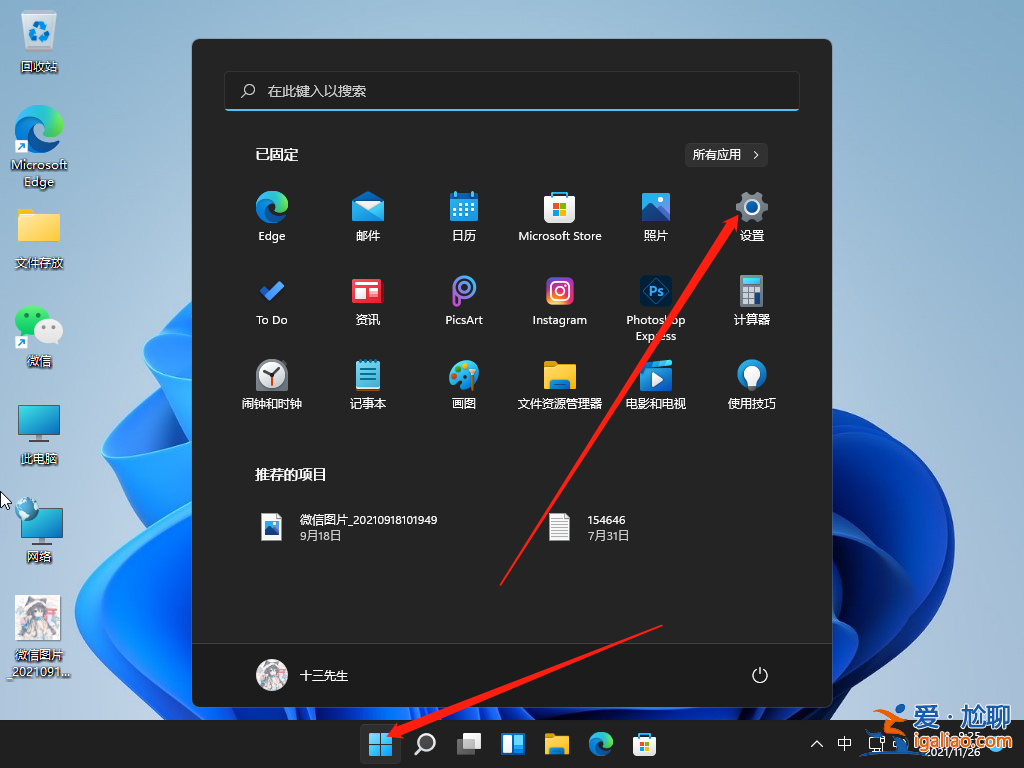Click the 在此键入以搜索 search box

512,91
